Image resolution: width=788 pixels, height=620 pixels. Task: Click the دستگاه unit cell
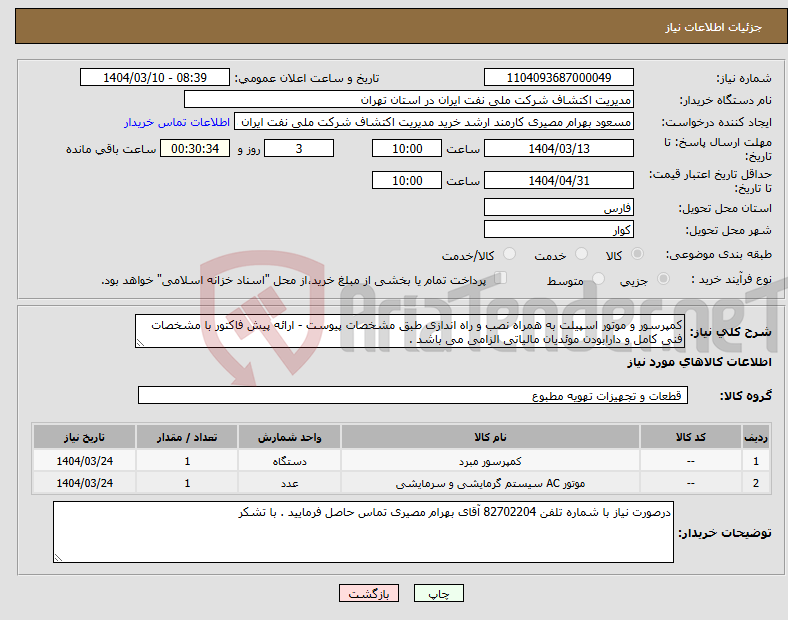(x=289, y=461)
